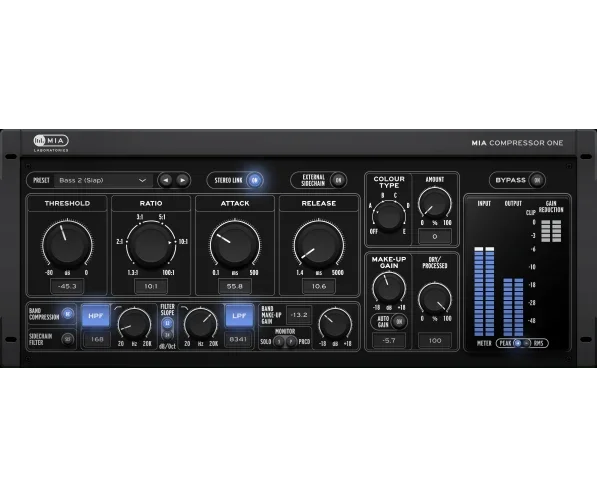Toggle the Band Compression ON button

point(68,314)
